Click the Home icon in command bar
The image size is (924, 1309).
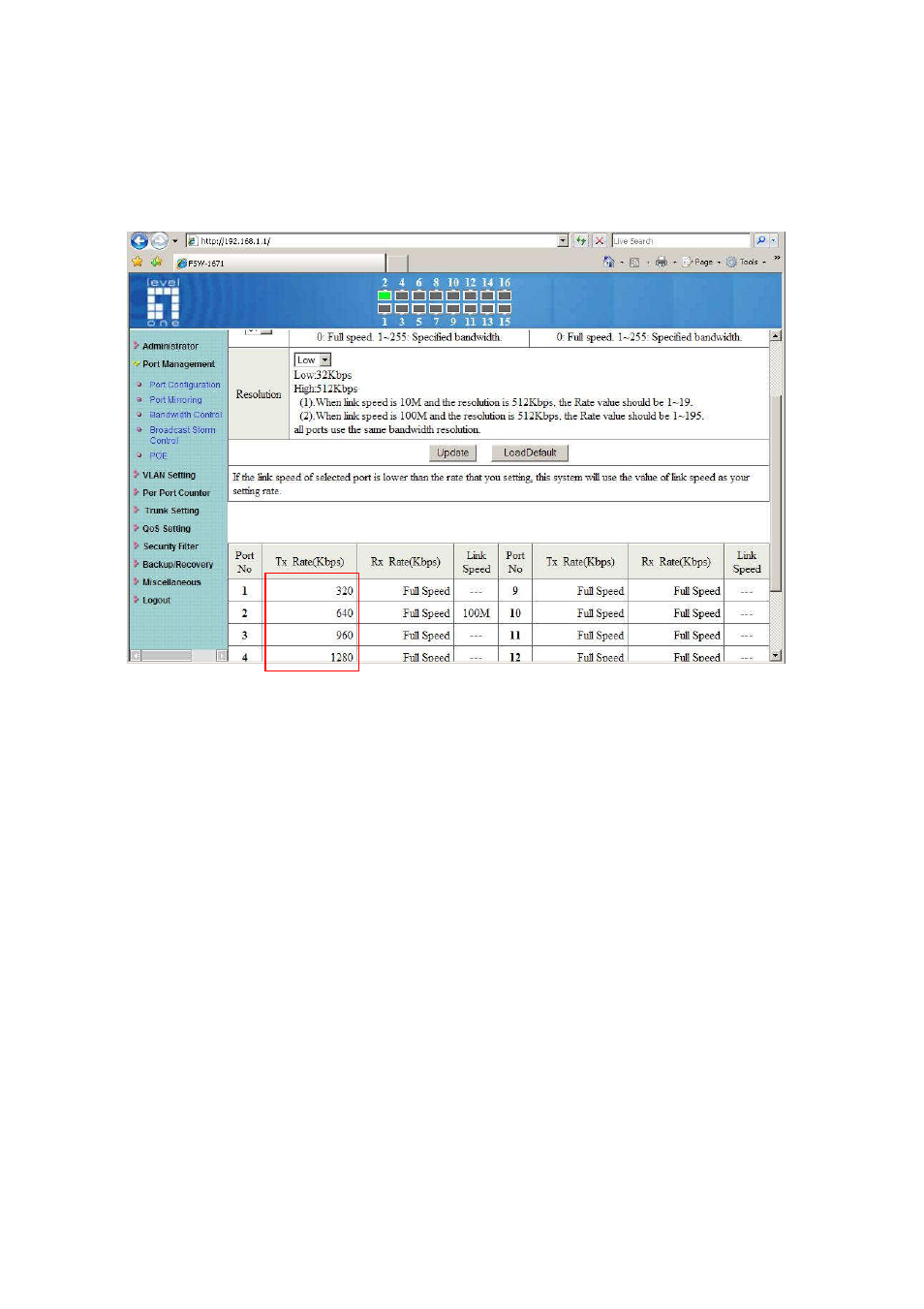click(x=609, y=262)
